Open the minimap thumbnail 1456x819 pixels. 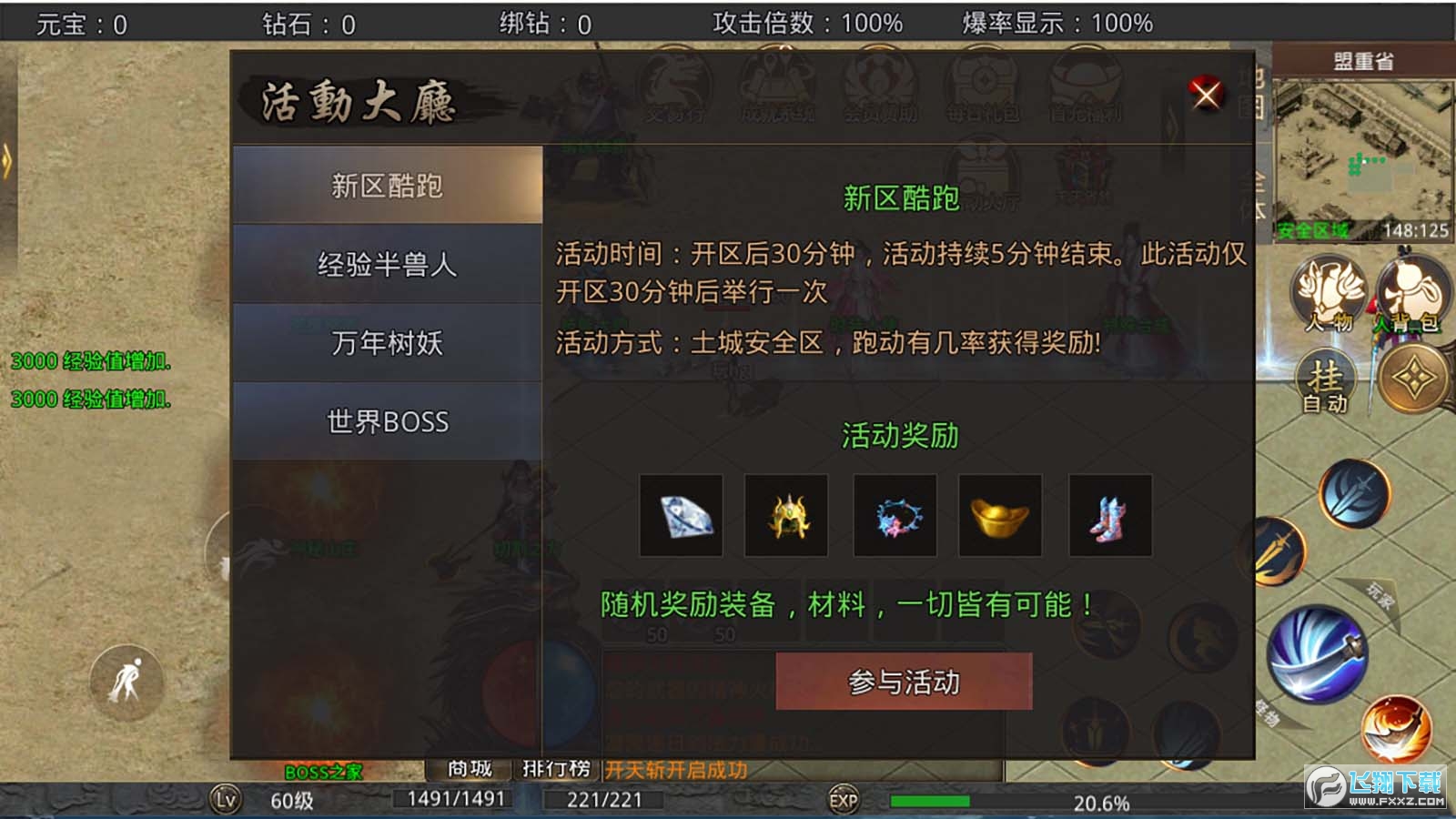(1362, 160)
